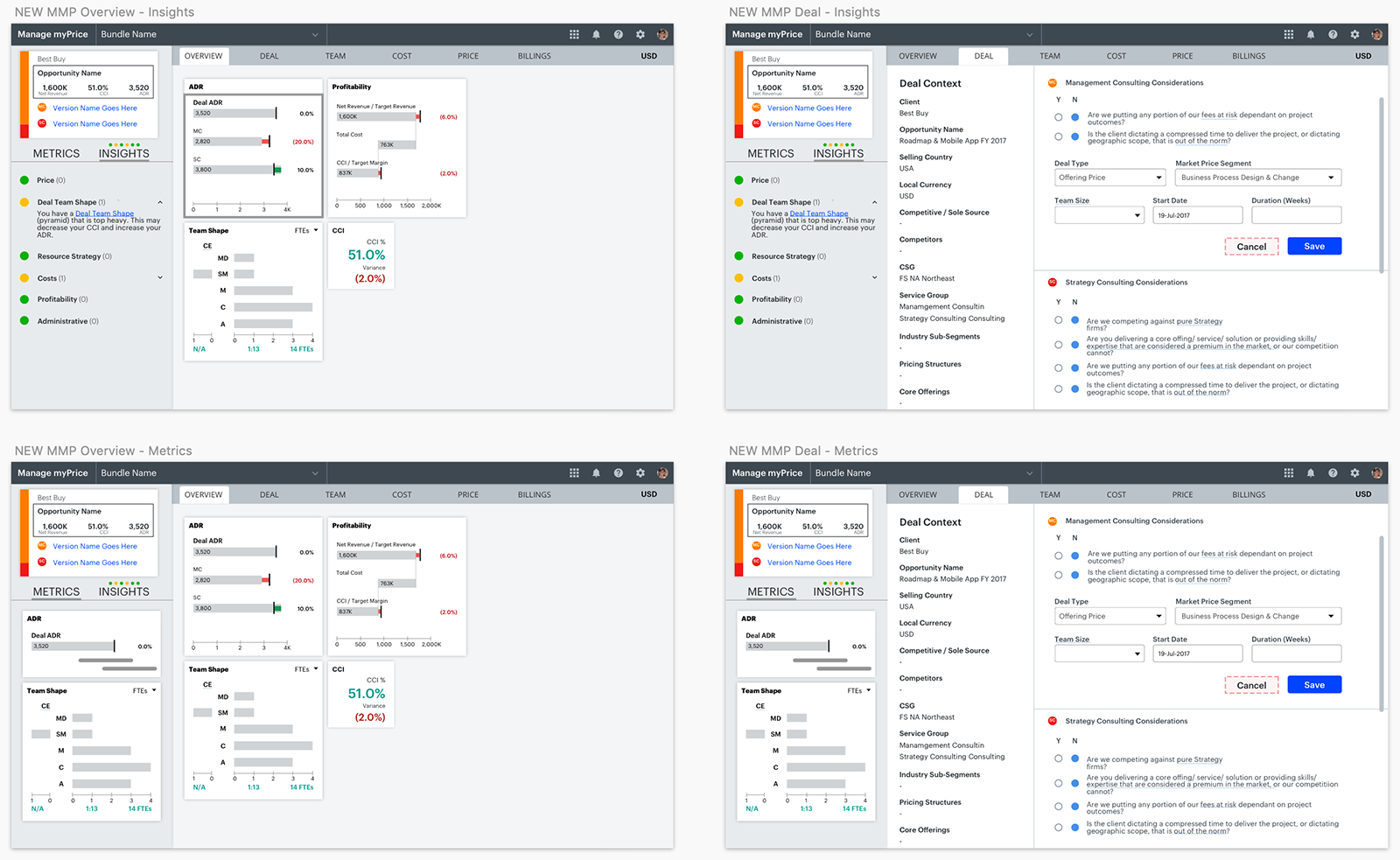
Task: Open apps grid icon in Deal - Insights mockup
Action: point(1289,34)
